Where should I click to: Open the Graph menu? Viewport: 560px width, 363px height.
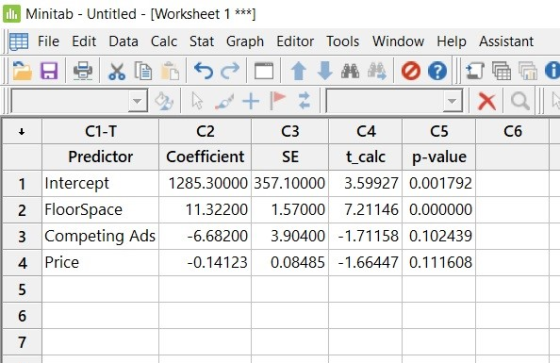[x=245, y=41]
